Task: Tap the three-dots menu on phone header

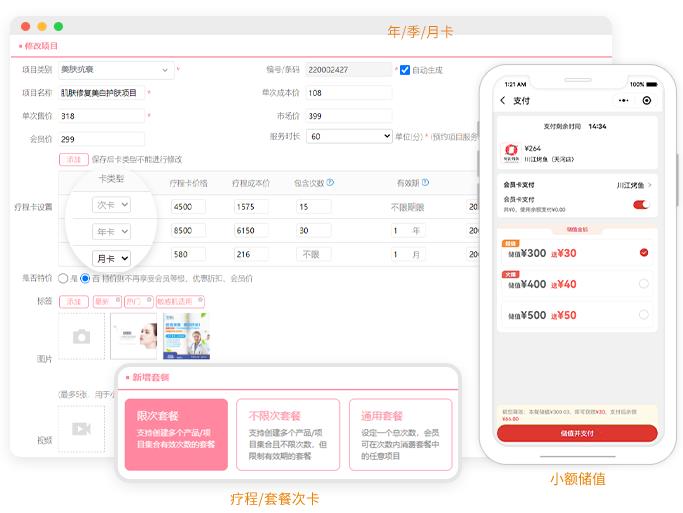Action: tap(625, 101)
